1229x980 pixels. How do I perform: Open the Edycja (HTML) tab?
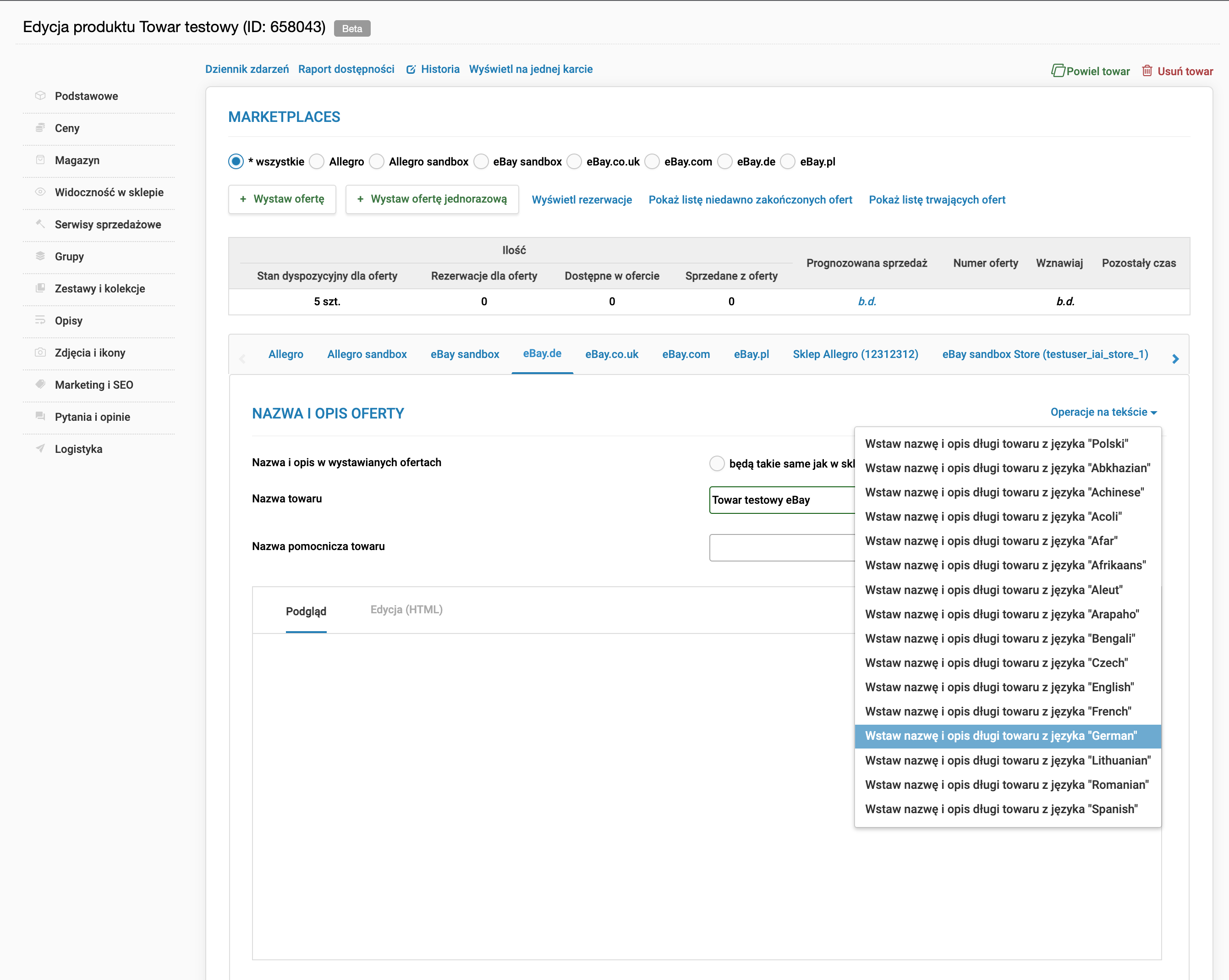[x=406, y=610]
